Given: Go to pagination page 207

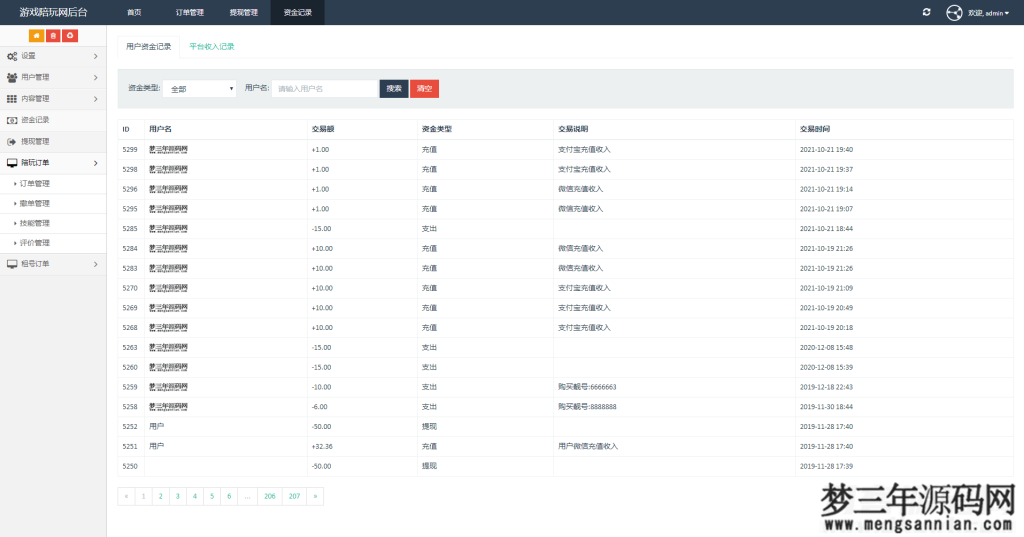Looking at the screenshot, I should pos(294,495).
